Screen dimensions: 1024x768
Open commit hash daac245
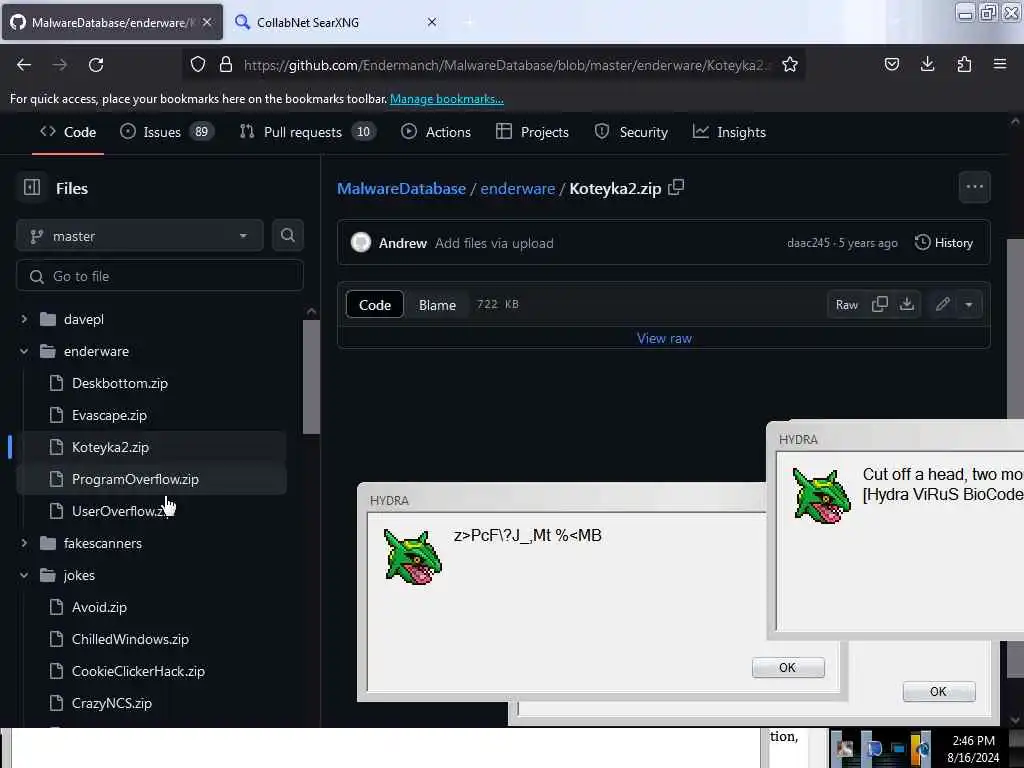[x=808, y=242]
